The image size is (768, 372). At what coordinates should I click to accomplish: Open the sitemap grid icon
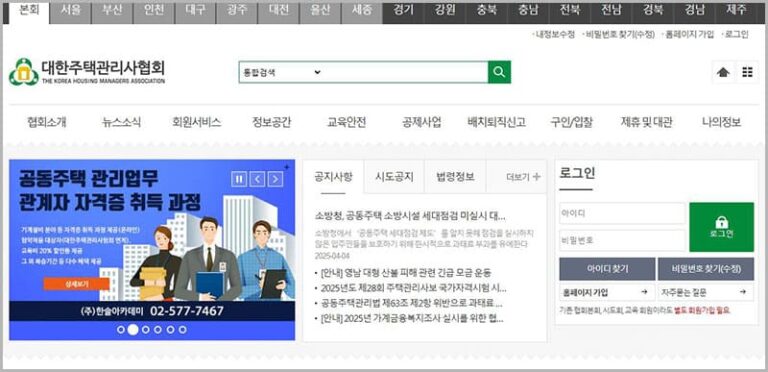(747, 72)
